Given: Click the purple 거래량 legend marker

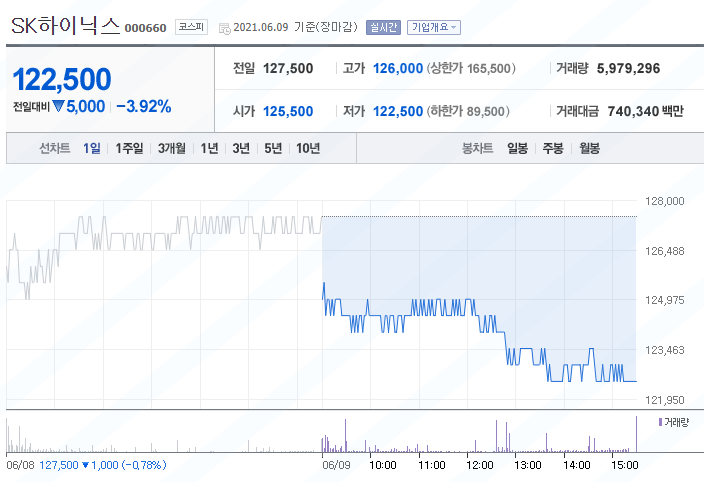Looking at the screenshot, I should point(660,422).
